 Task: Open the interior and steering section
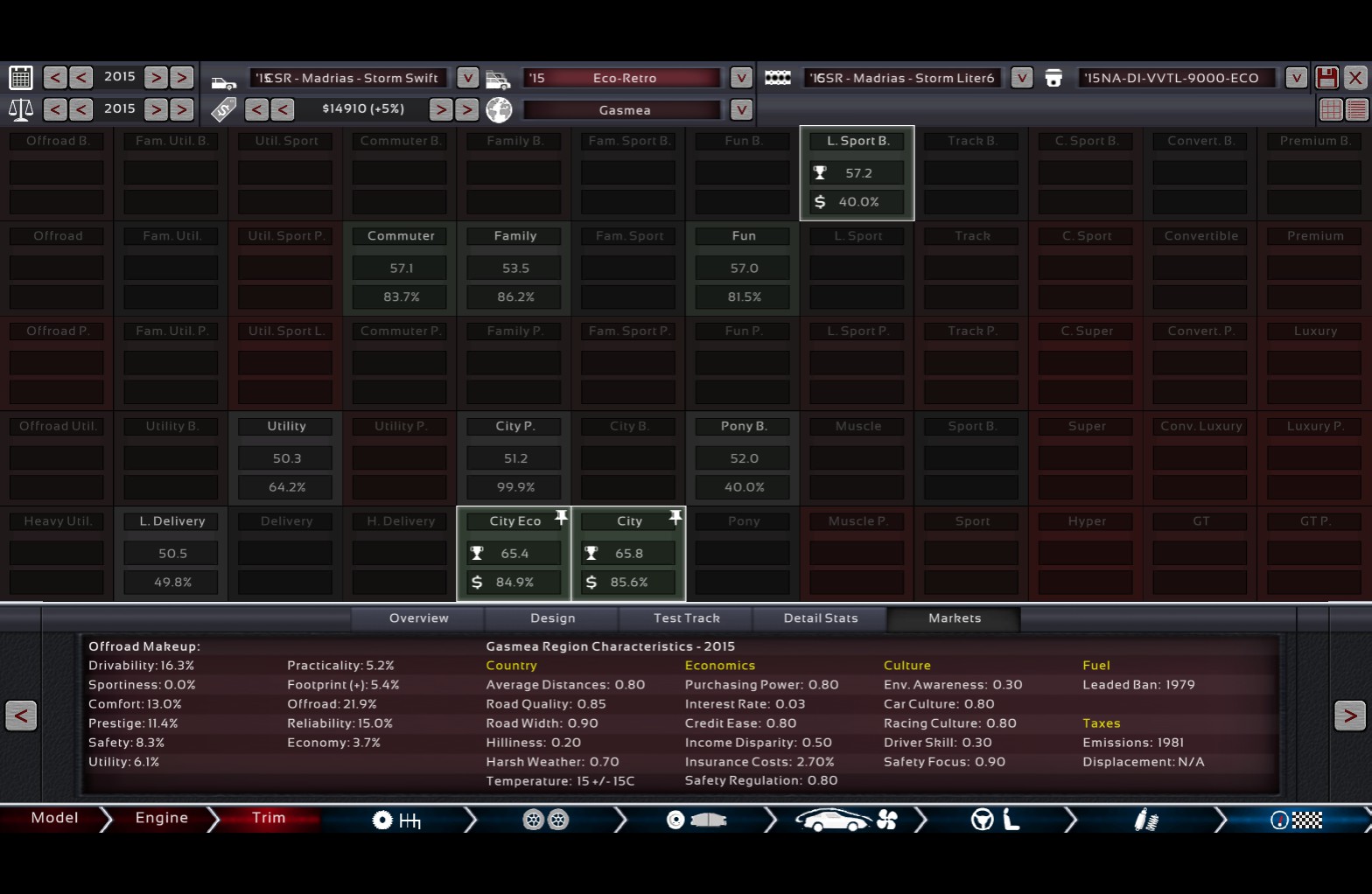point(996,821)
